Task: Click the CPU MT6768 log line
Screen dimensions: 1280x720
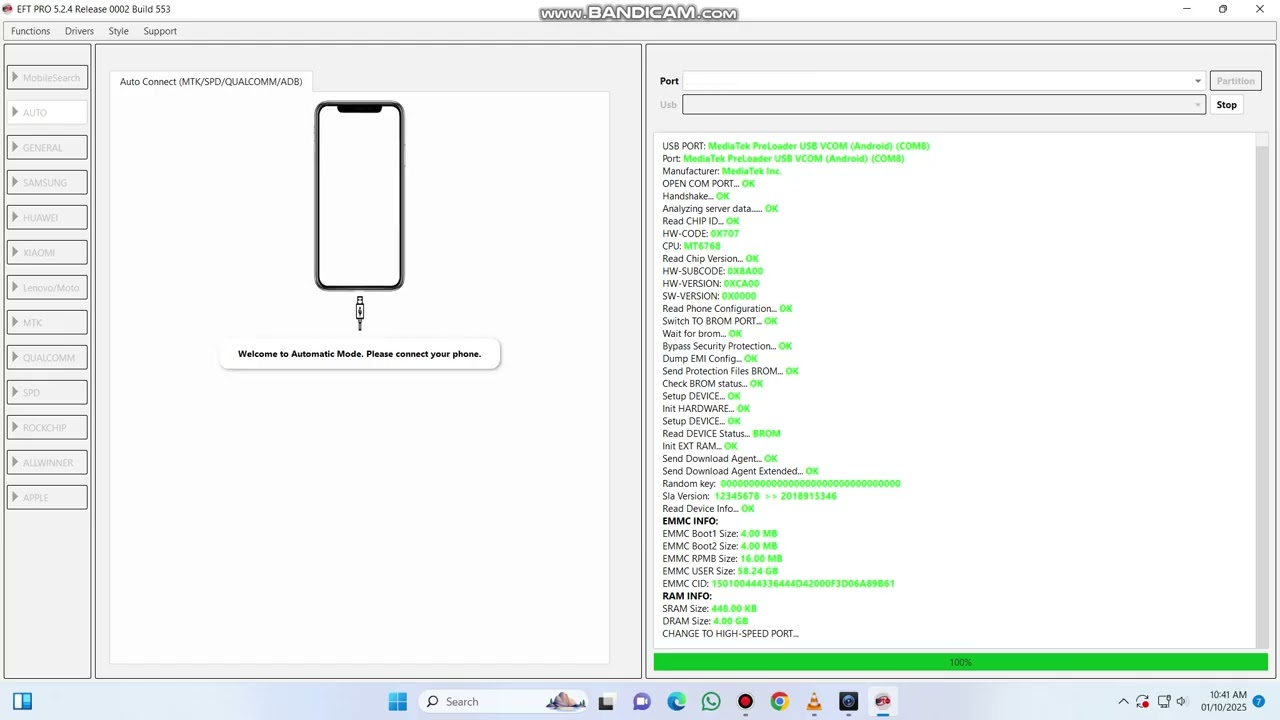Action: tap(691, 246)
